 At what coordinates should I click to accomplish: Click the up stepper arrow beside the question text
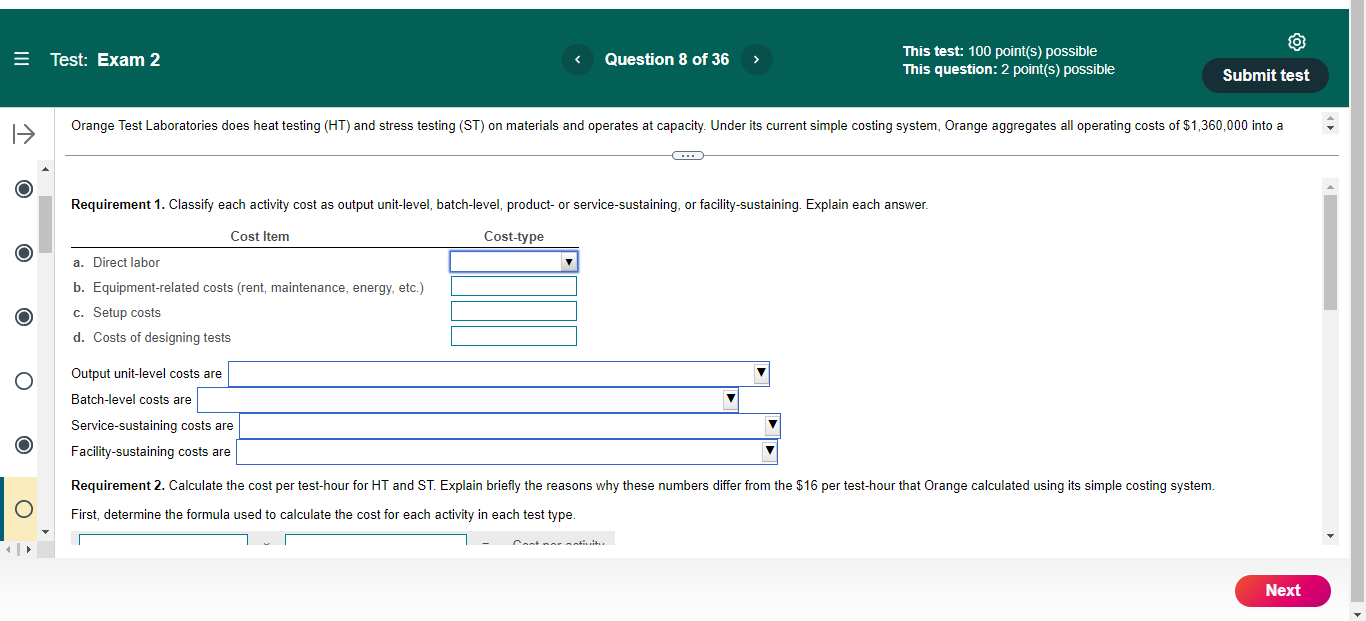[1330, 117]
